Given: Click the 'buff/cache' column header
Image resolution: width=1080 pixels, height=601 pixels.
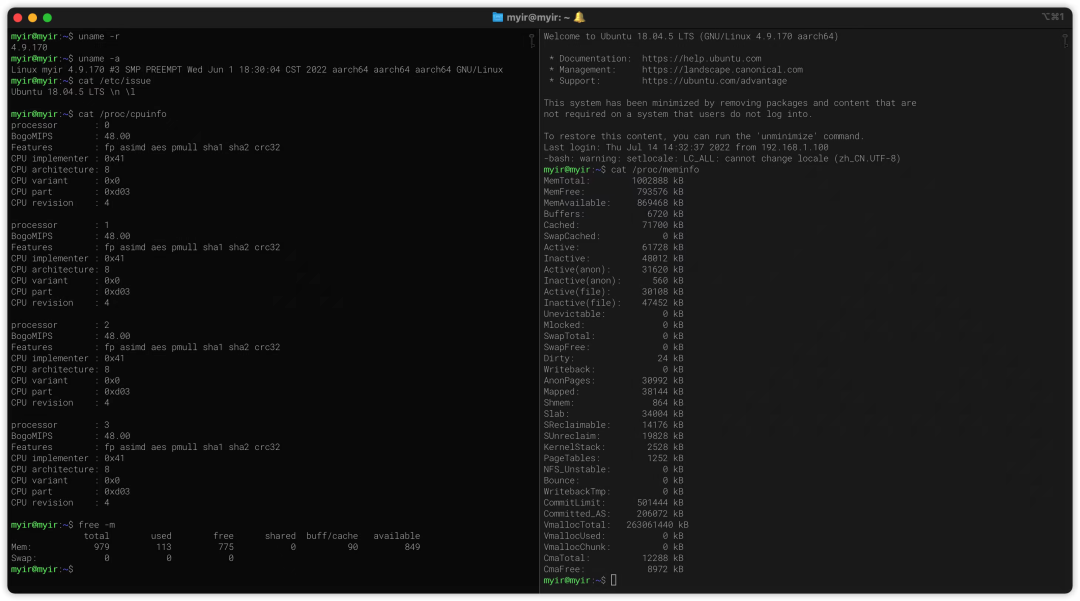Looking at the screenshot, I should click(x=332, y=536).
